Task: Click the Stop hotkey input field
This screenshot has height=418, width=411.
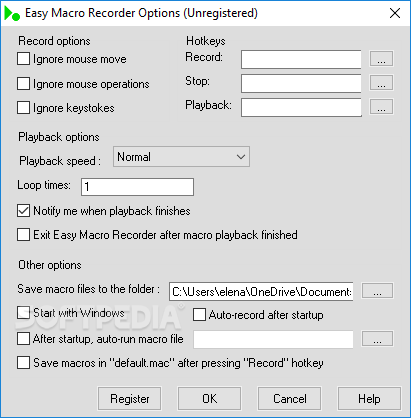Action: coord(301,83)
